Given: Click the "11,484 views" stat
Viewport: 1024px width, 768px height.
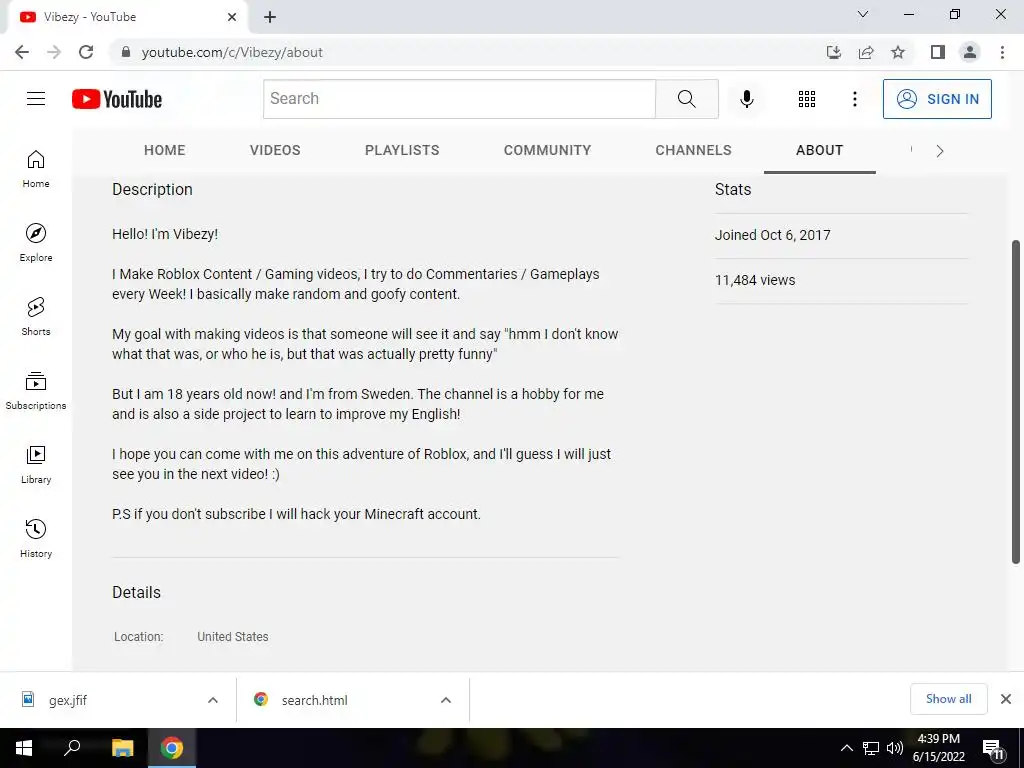Looking at the screenshot, I should (x=755, y=280).
